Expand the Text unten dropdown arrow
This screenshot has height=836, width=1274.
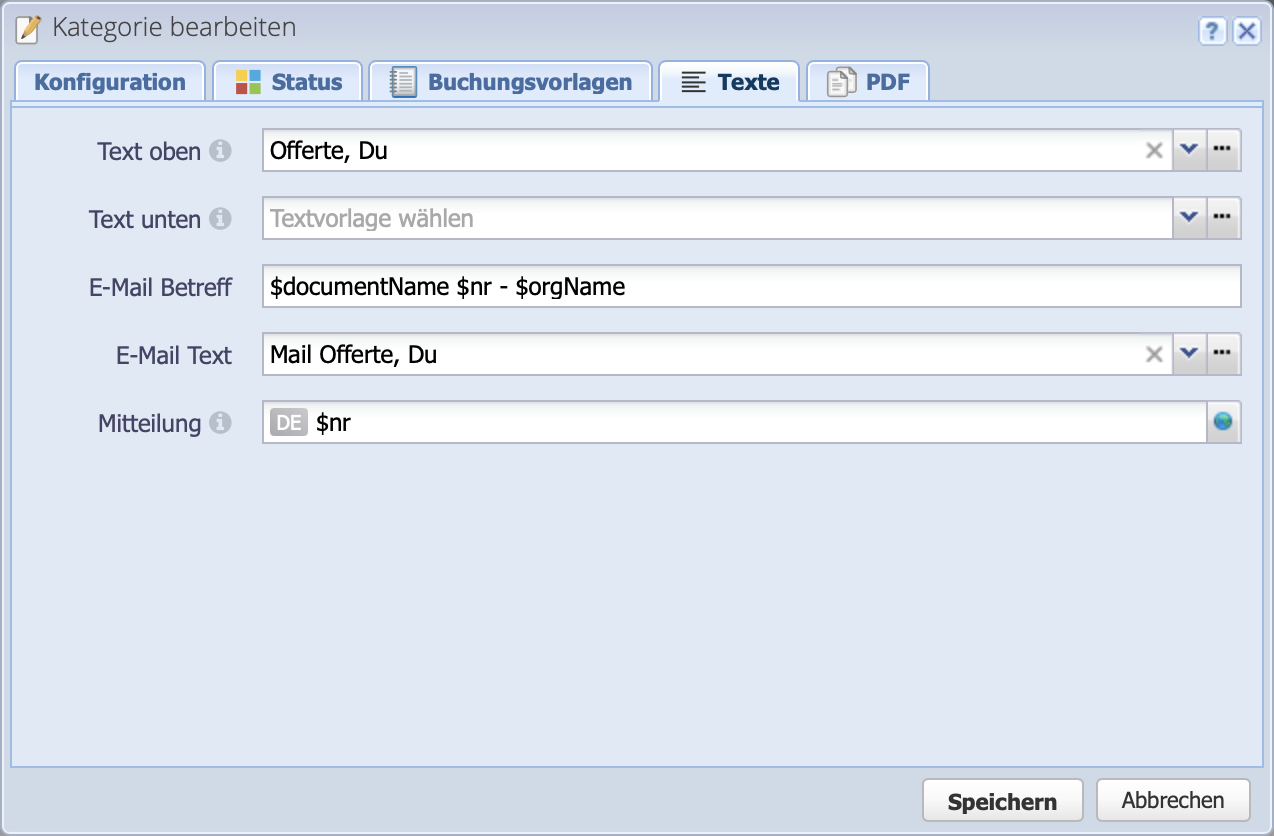[x=1189, y=219]
